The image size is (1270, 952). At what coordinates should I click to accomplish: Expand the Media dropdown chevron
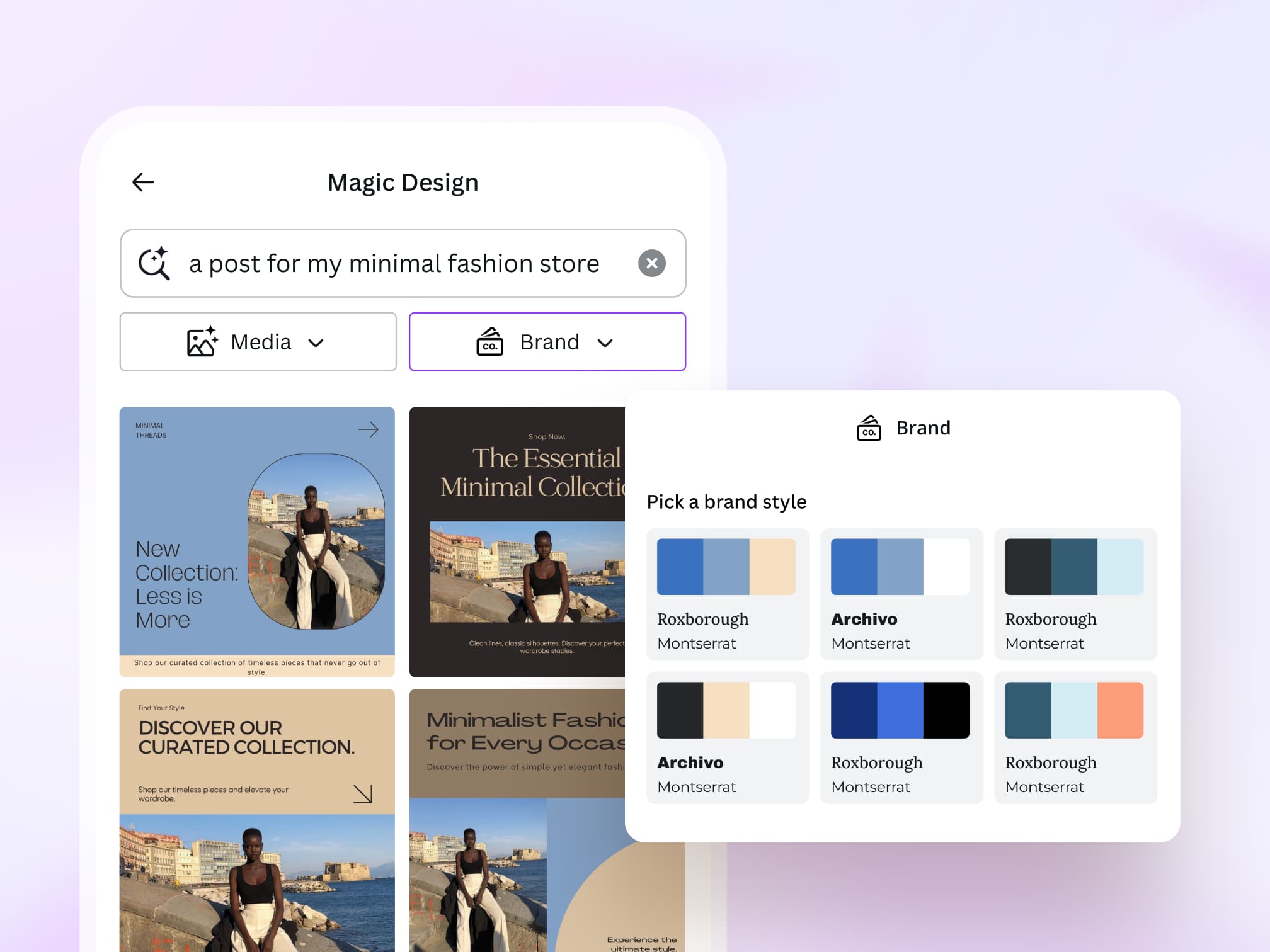316,343
